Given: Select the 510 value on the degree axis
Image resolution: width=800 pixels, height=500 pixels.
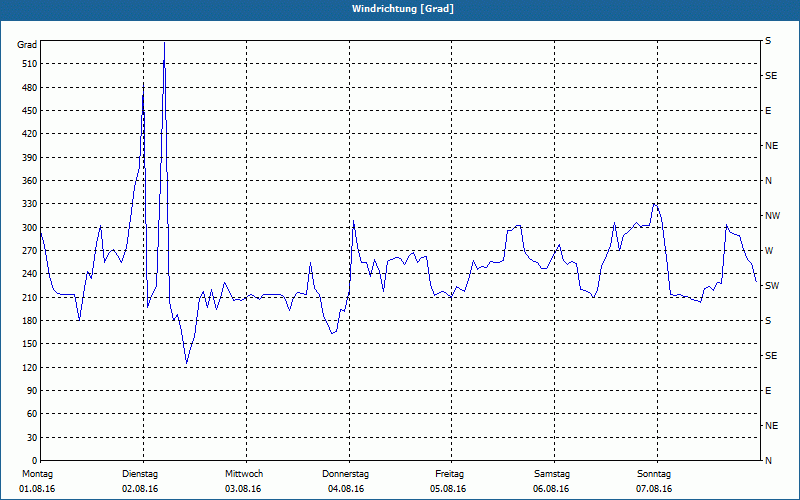Looking at the screenshot, I should (30, 64).
